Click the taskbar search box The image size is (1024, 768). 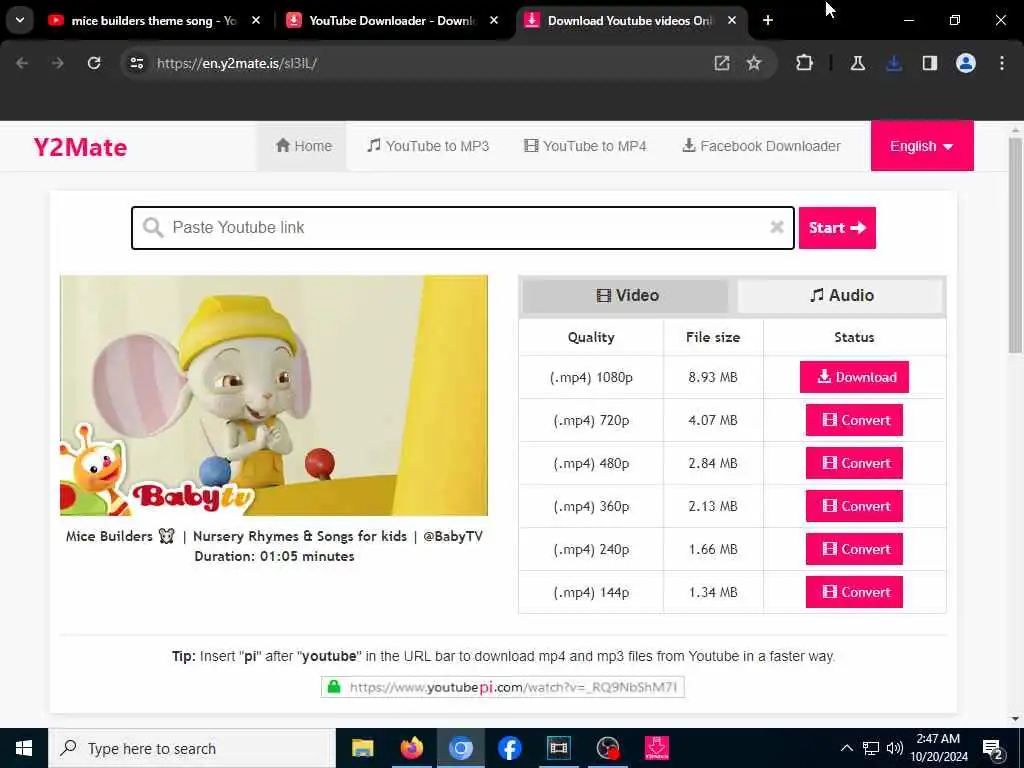tap(192, 748)
